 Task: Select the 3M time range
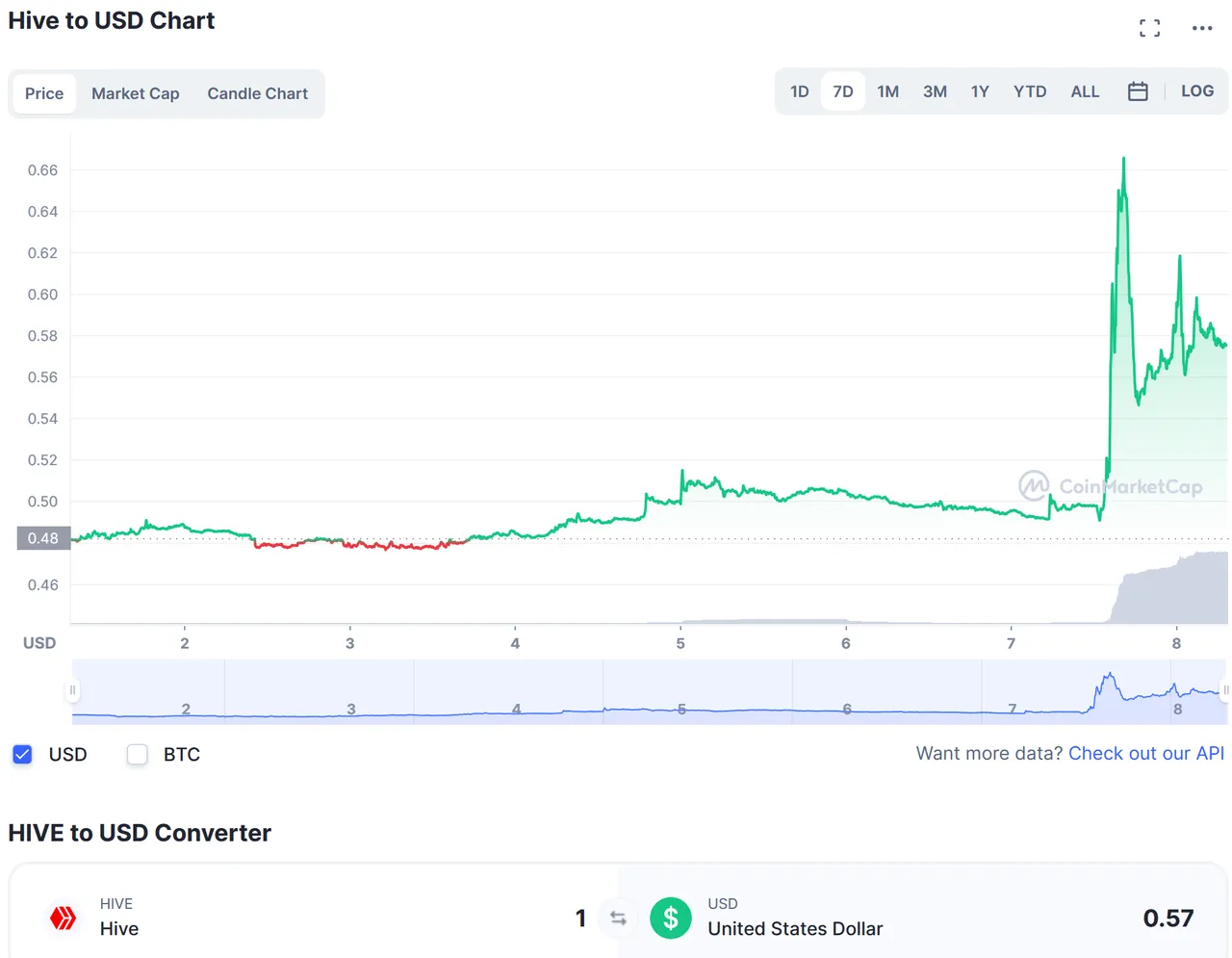pyautogui.click(x=936, y=91)
